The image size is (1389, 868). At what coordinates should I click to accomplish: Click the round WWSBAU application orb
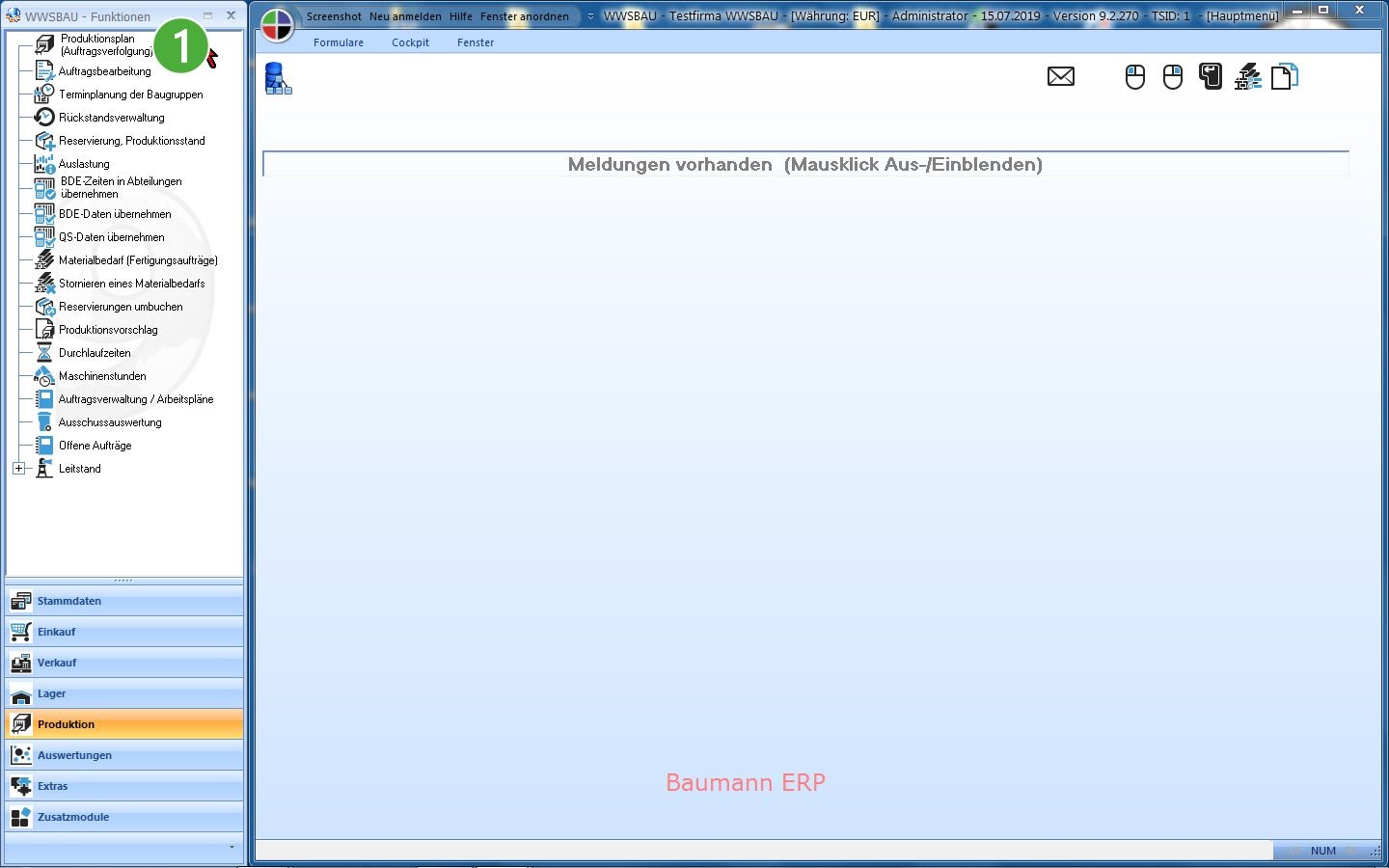[x=277, y=25]
